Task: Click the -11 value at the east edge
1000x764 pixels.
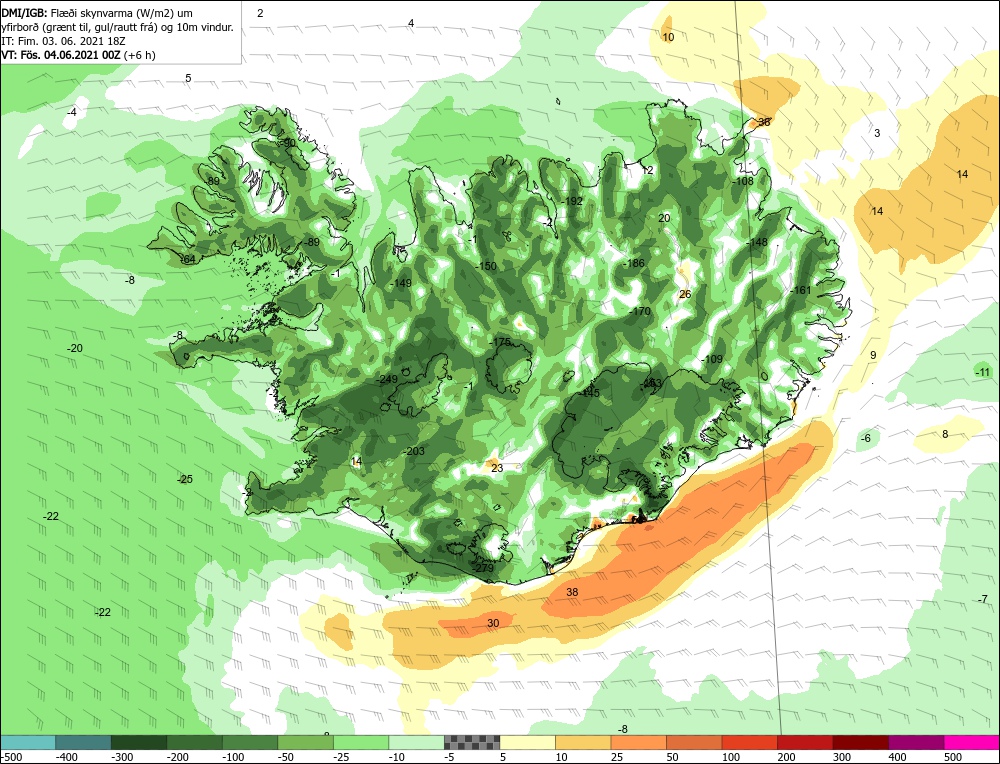Action: tap(983, 372)
